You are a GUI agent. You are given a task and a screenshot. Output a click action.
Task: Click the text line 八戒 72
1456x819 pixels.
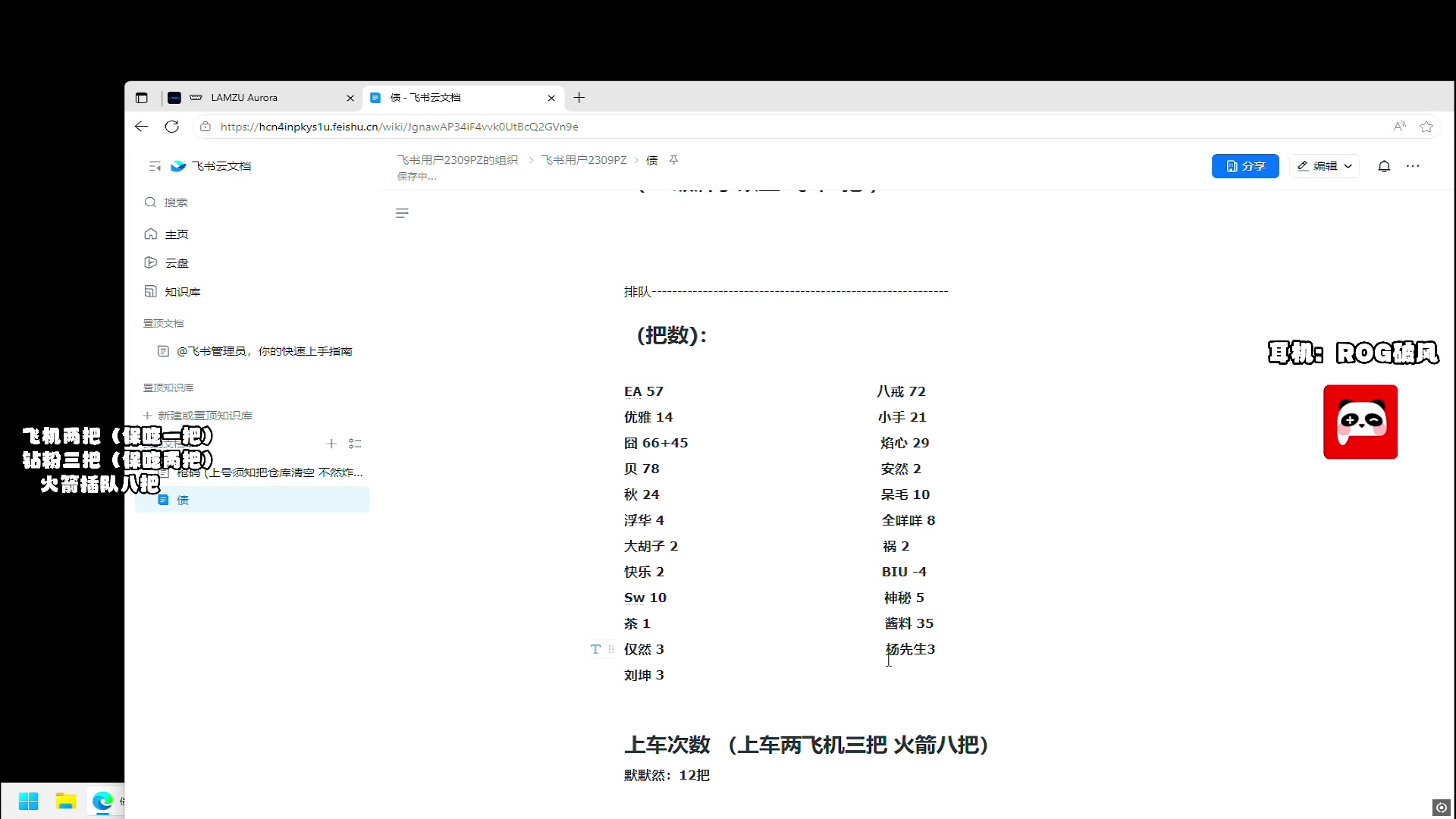coord(901,391)
